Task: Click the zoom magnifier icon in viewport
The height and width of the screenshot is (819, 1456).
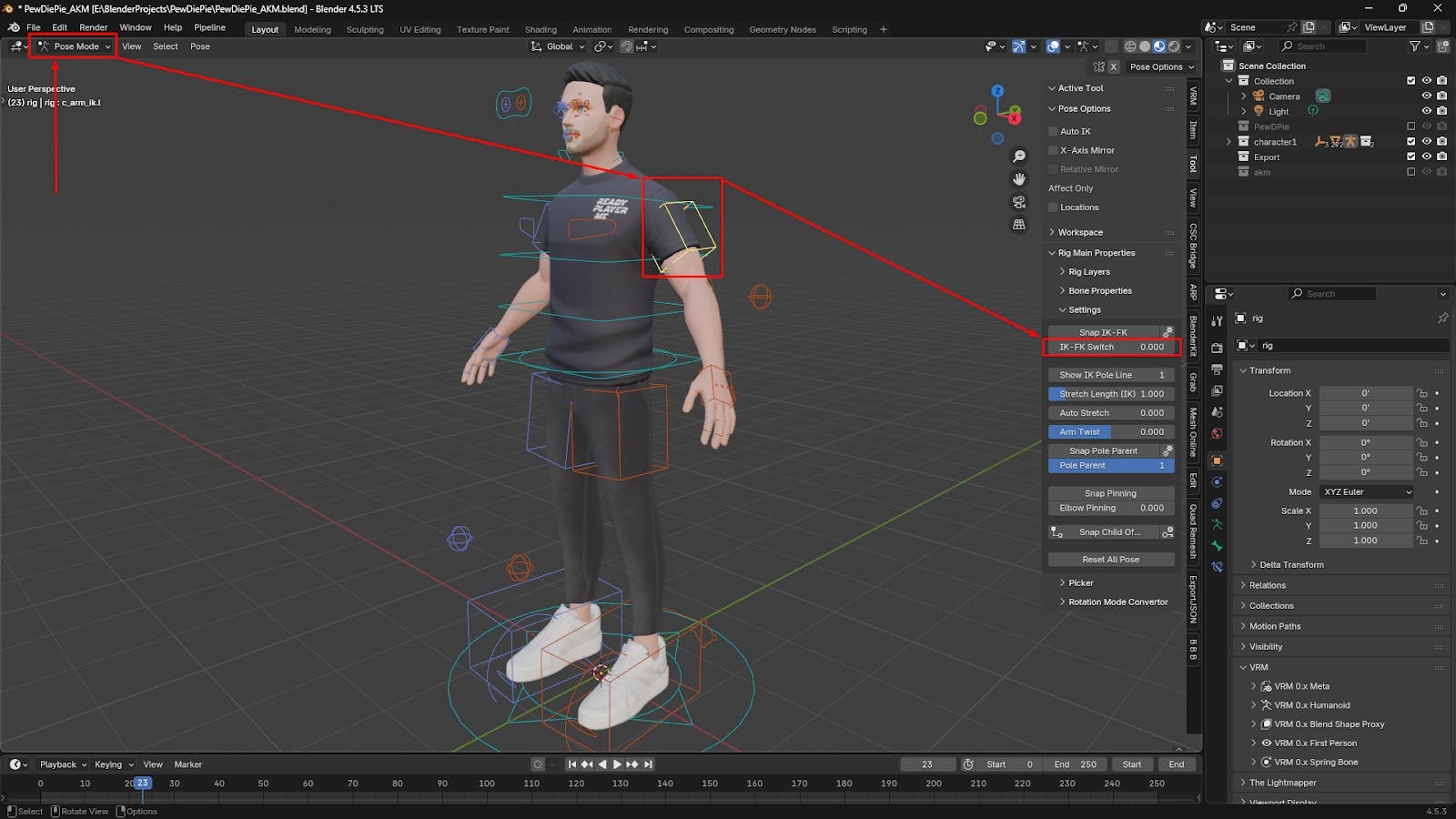Action: point(1019,157)
